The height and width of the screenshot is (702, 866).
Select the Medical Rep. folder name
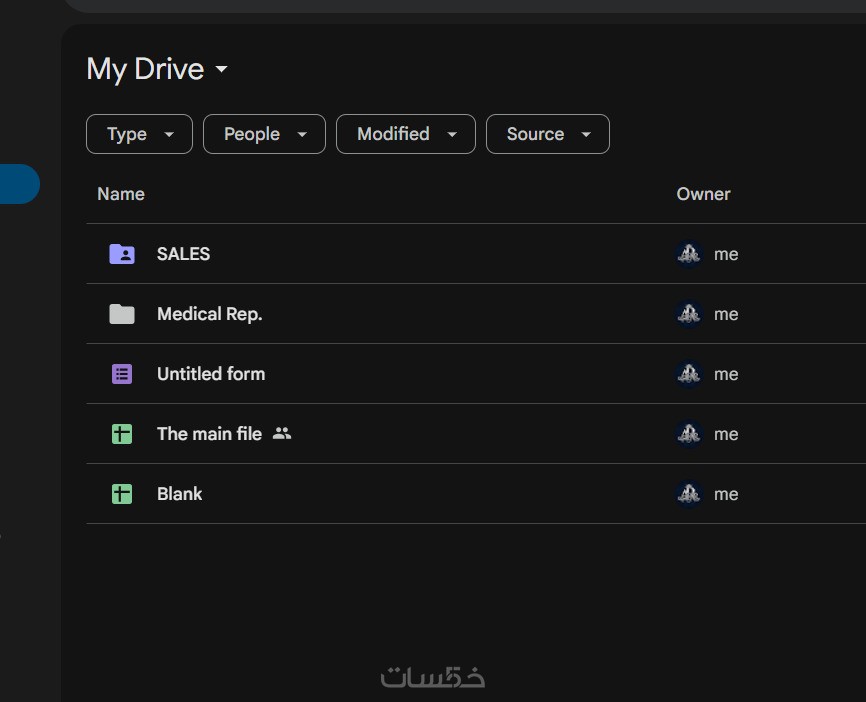pos(210,314)
